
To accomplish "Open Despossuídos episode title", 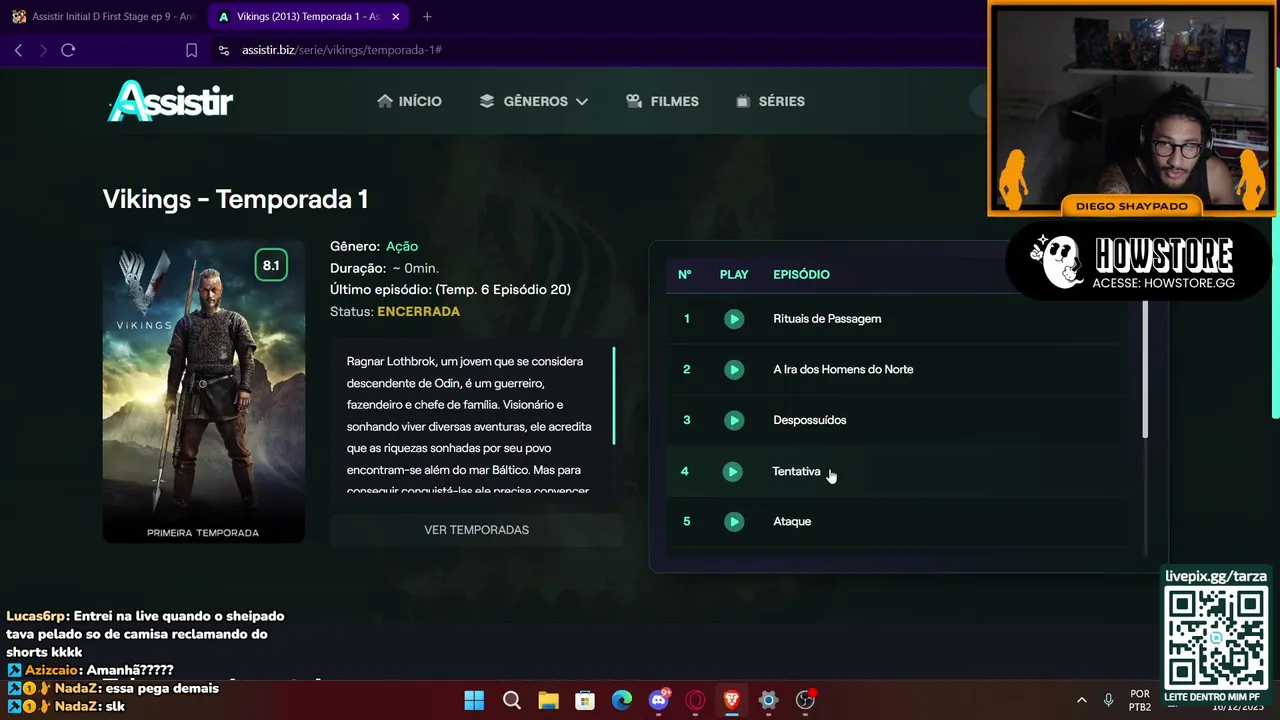I will (809, 420).
